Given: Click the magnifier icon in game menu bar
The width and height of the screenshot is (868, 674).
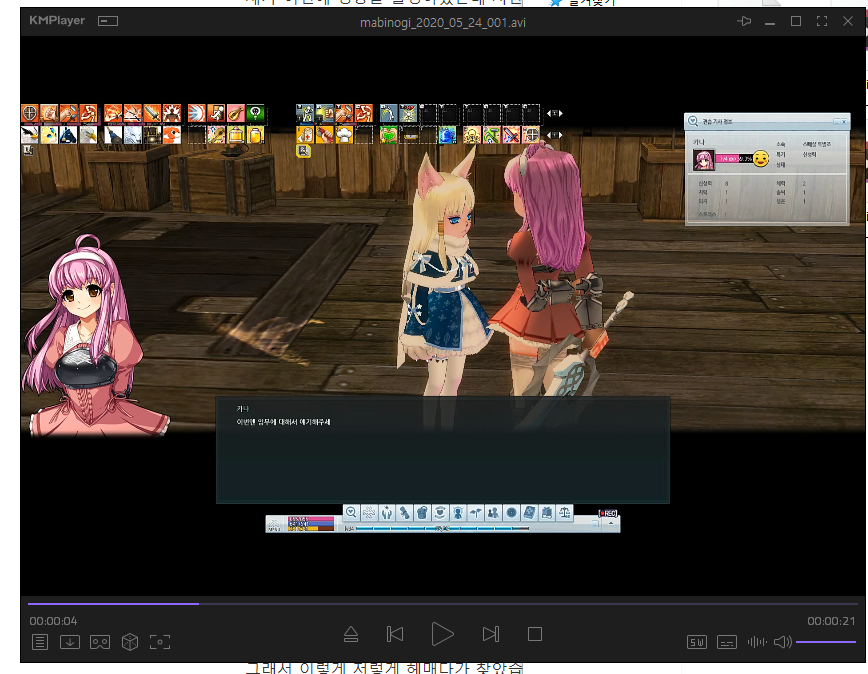Looking at the screenshot, I should coord(351,512).
